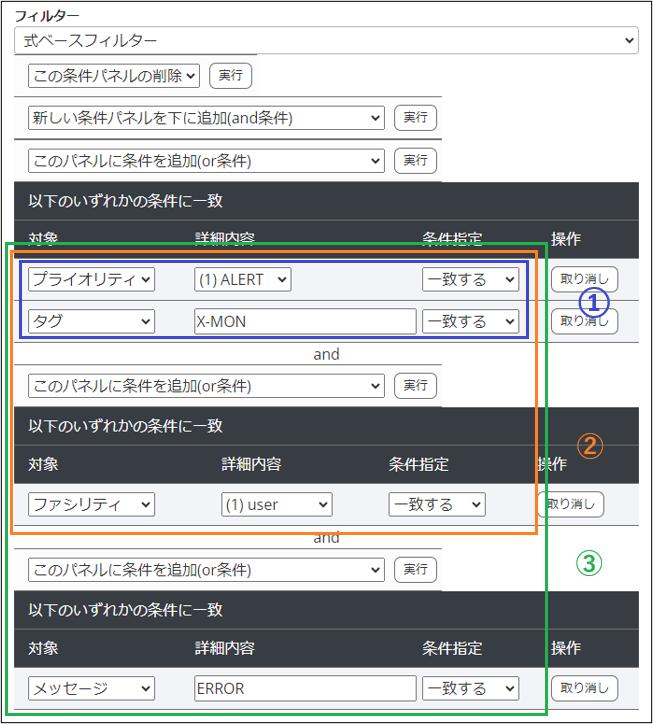Open the (1) user detail dropdown
Screen dimensions: 653x724
[x=276, y=505]
